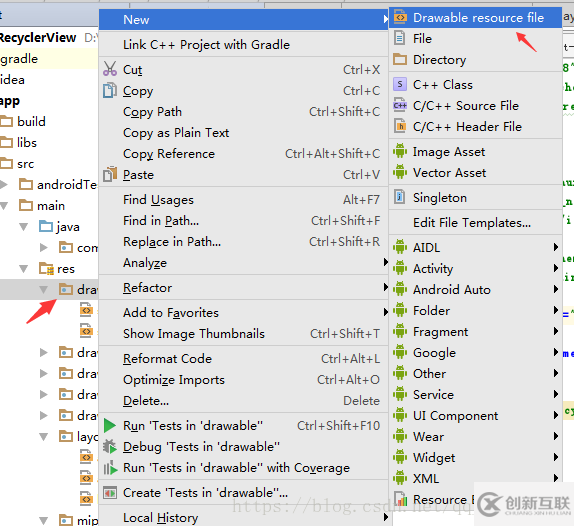The height and width of the screenshot is (526, 574).
Task: Click the Cut scissors icon
Action: [110, 69]
